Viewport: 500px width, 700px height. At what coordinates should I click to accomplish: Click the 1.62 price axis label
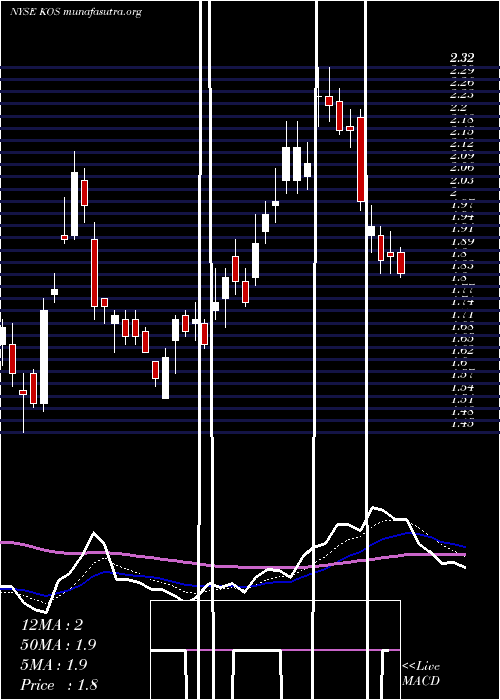point(462,351)
